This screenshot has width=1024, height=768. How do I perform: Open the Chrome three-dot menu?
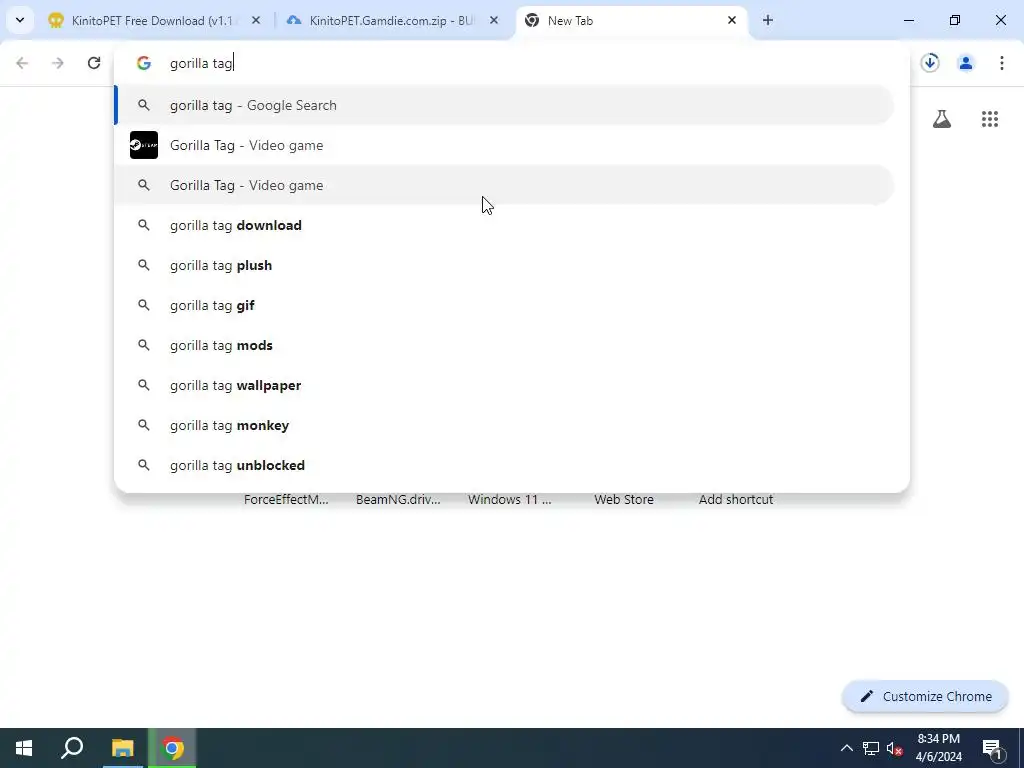pyautogui.click(x=1002, y=63)
